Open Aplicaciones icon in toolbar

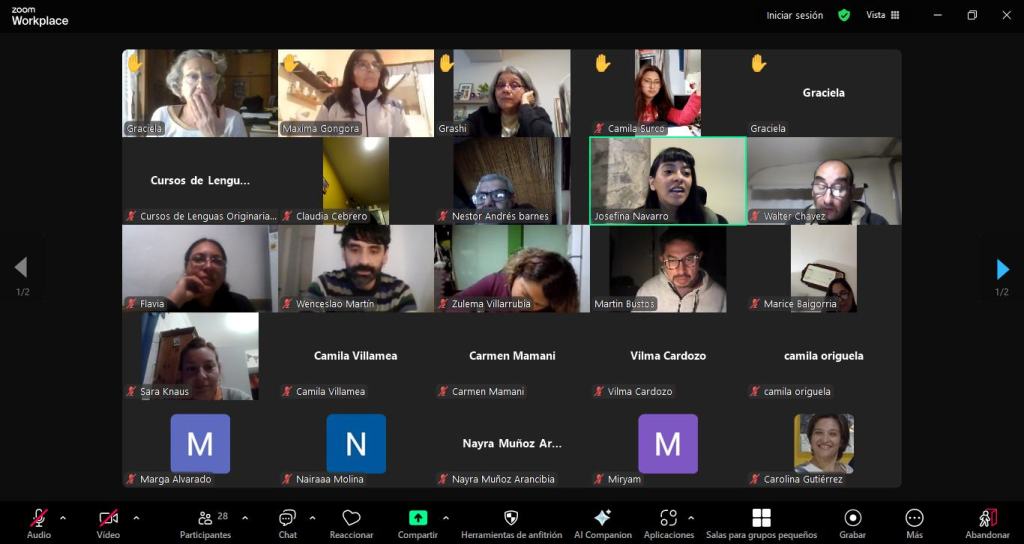668,518
